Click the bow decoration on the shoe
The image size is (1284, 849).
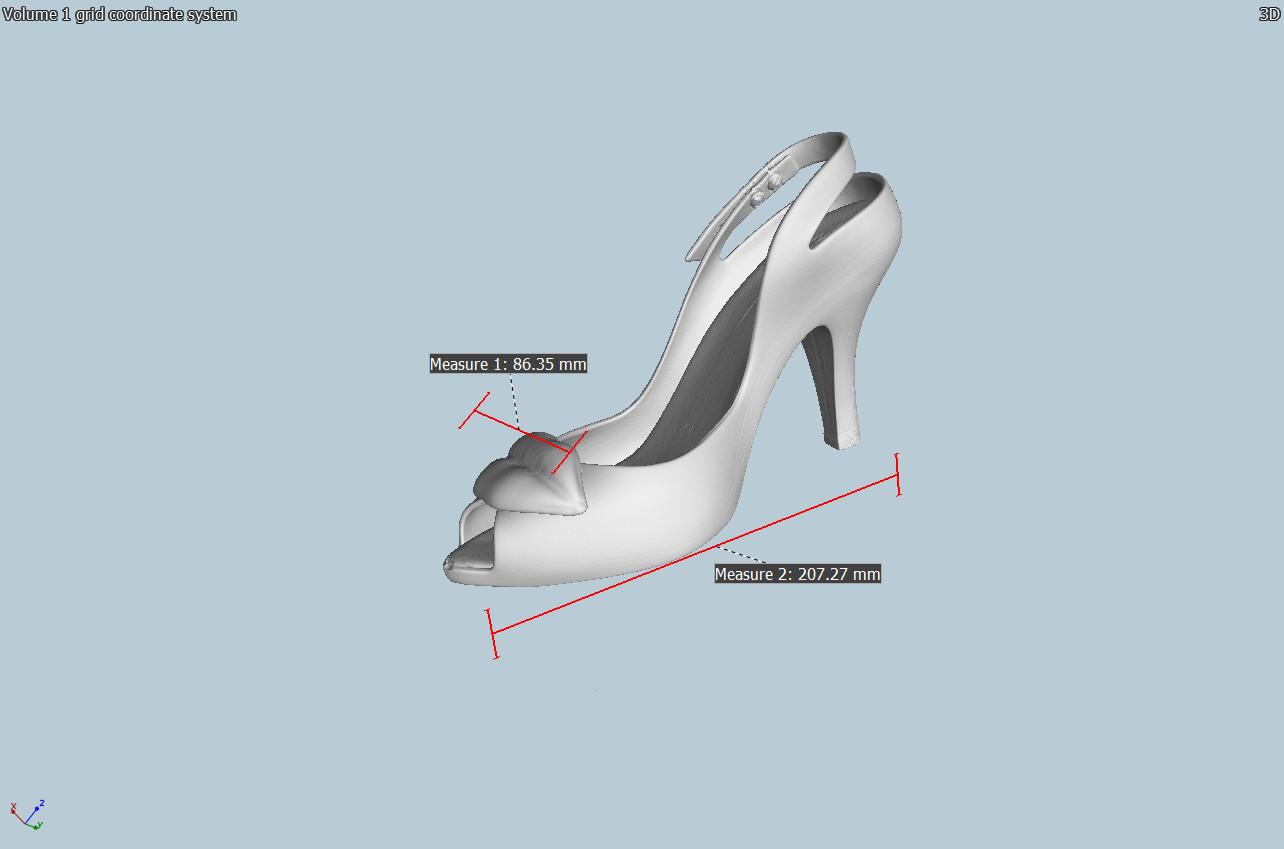pyautogui.click(x=530, y=480)
